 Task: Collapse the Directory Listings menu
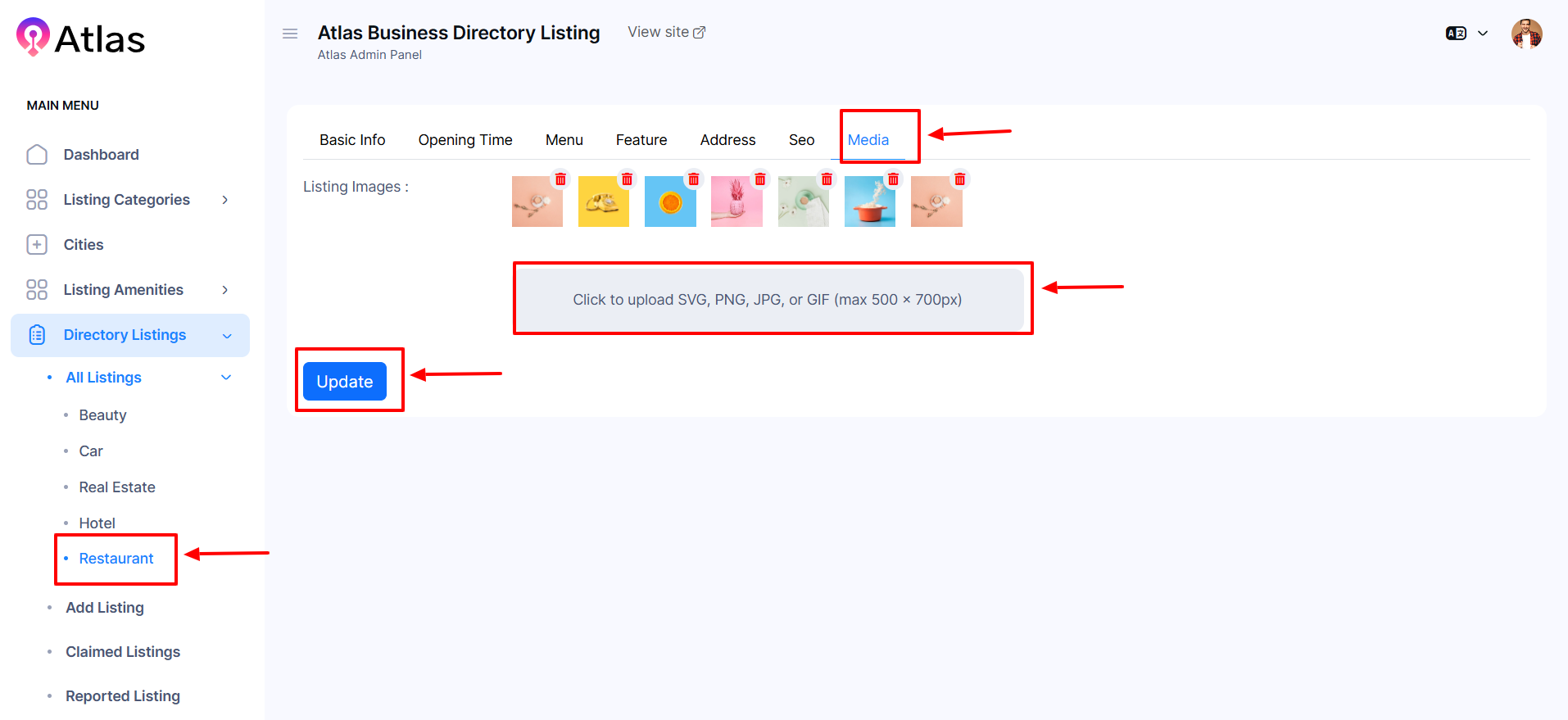pyautogui.click(x=227, y=336)
